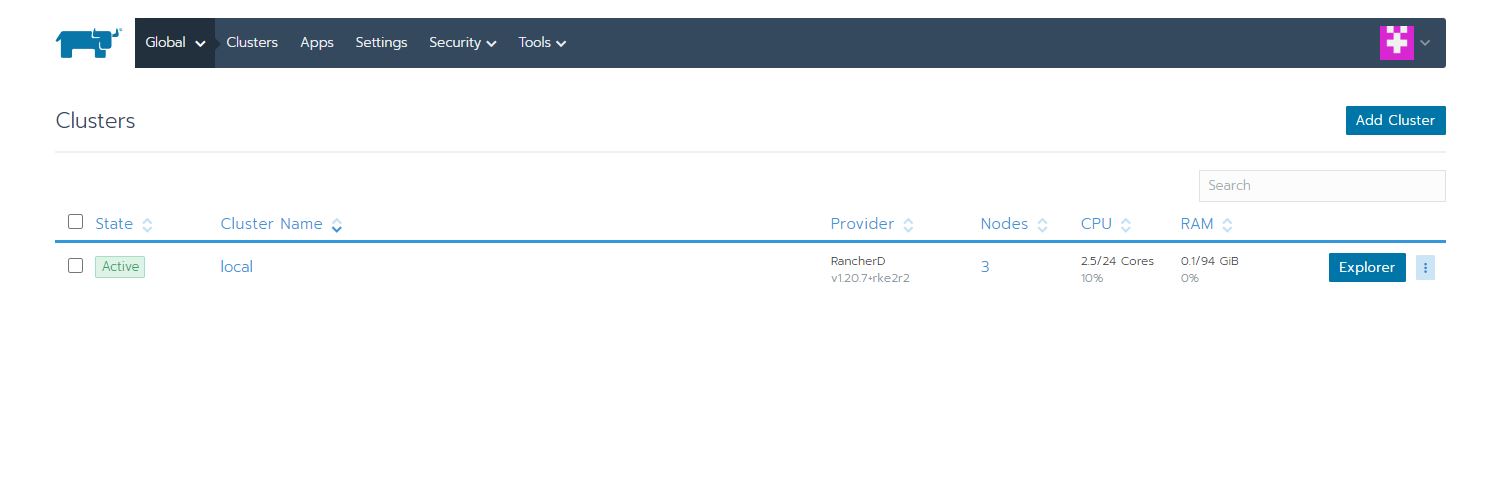Click the Active state badge
Image resolution: width=1494 pixels, height=478 pixels.
tap(120, 267)
